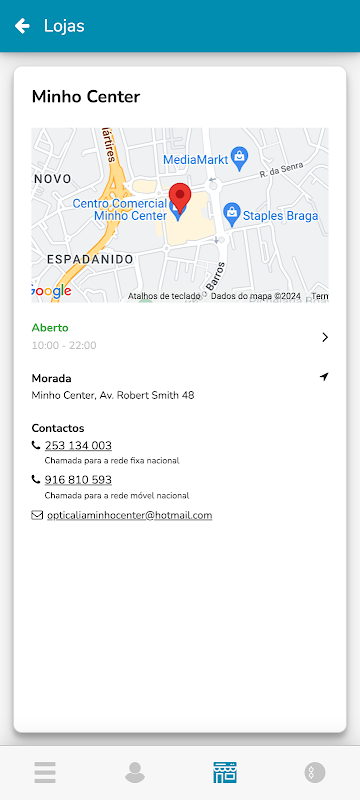Image resolution: width=360 pixels, height=800 pixels.
Task: Tap the address Minho Center, Av. Robert Smith 48
Action: (x=113, y=395)
